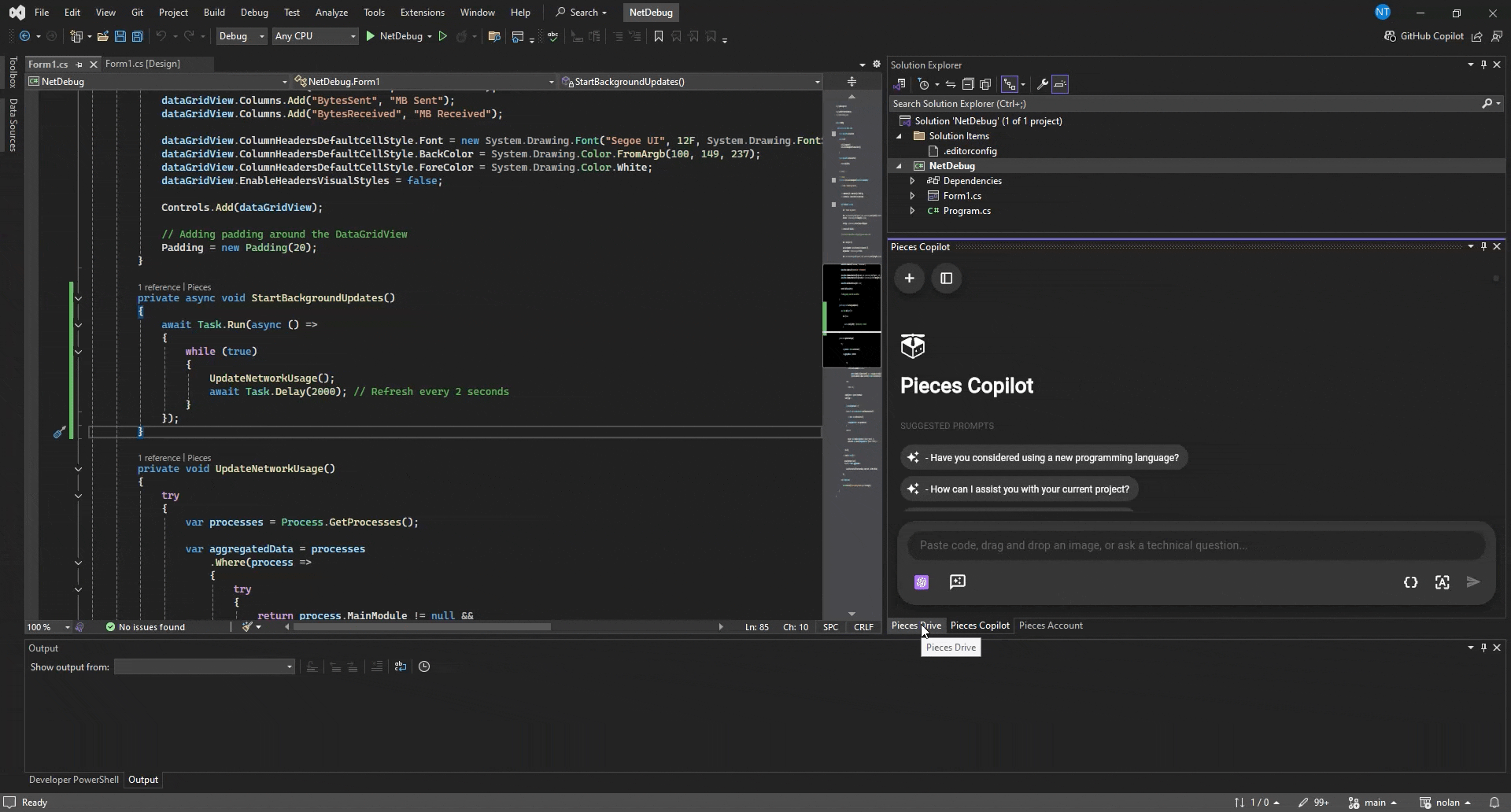Open the StartBackgroundUpdates() member dropdown
The image size is (1511, 812).
coord(691,82)
